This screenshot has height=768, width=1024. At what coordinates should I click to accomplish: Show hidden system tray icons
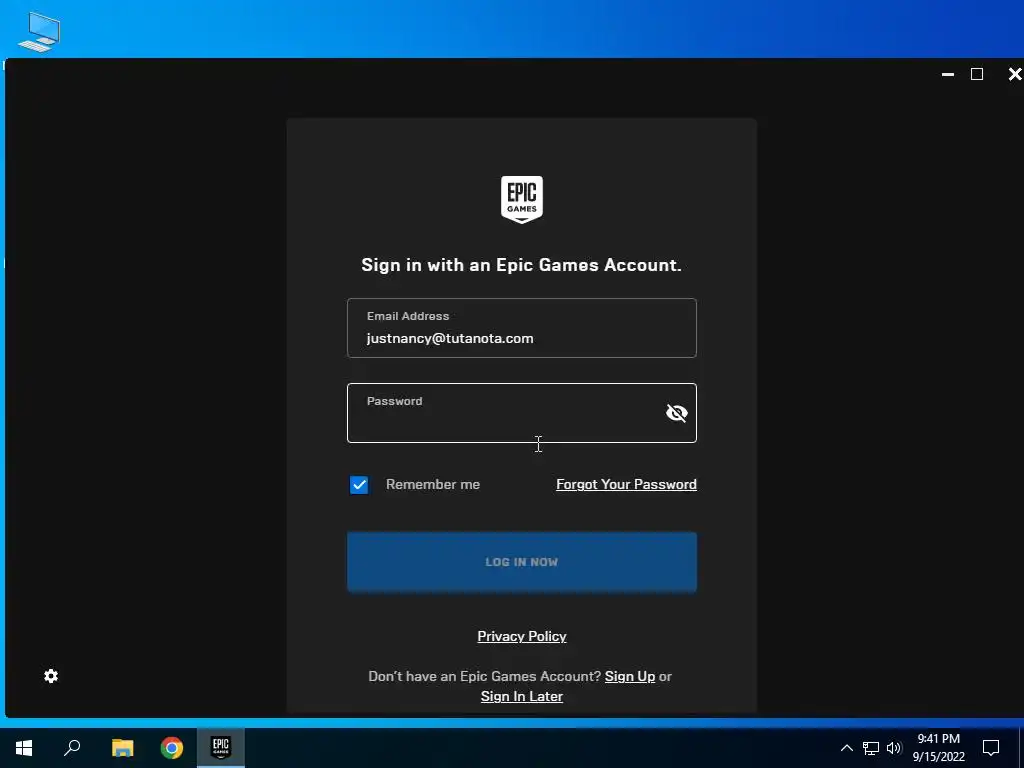point(846,748)
